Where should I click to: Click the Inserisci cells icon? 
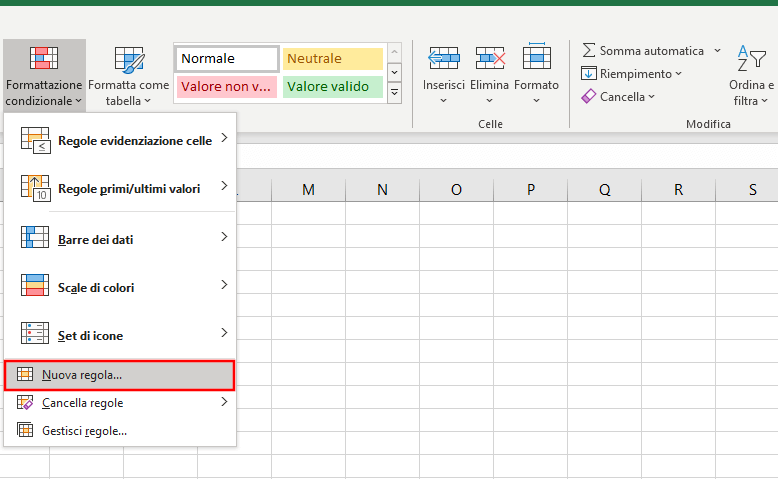point(444,58)
